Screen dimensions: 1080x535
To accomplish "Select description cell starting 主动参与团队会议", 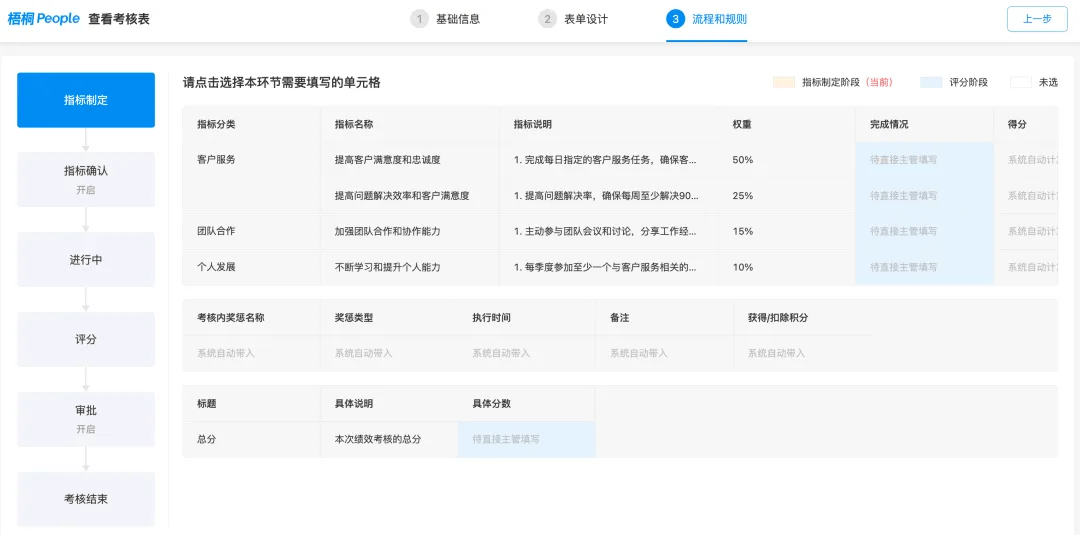I will pyautogui.click(x=608, y=231).
